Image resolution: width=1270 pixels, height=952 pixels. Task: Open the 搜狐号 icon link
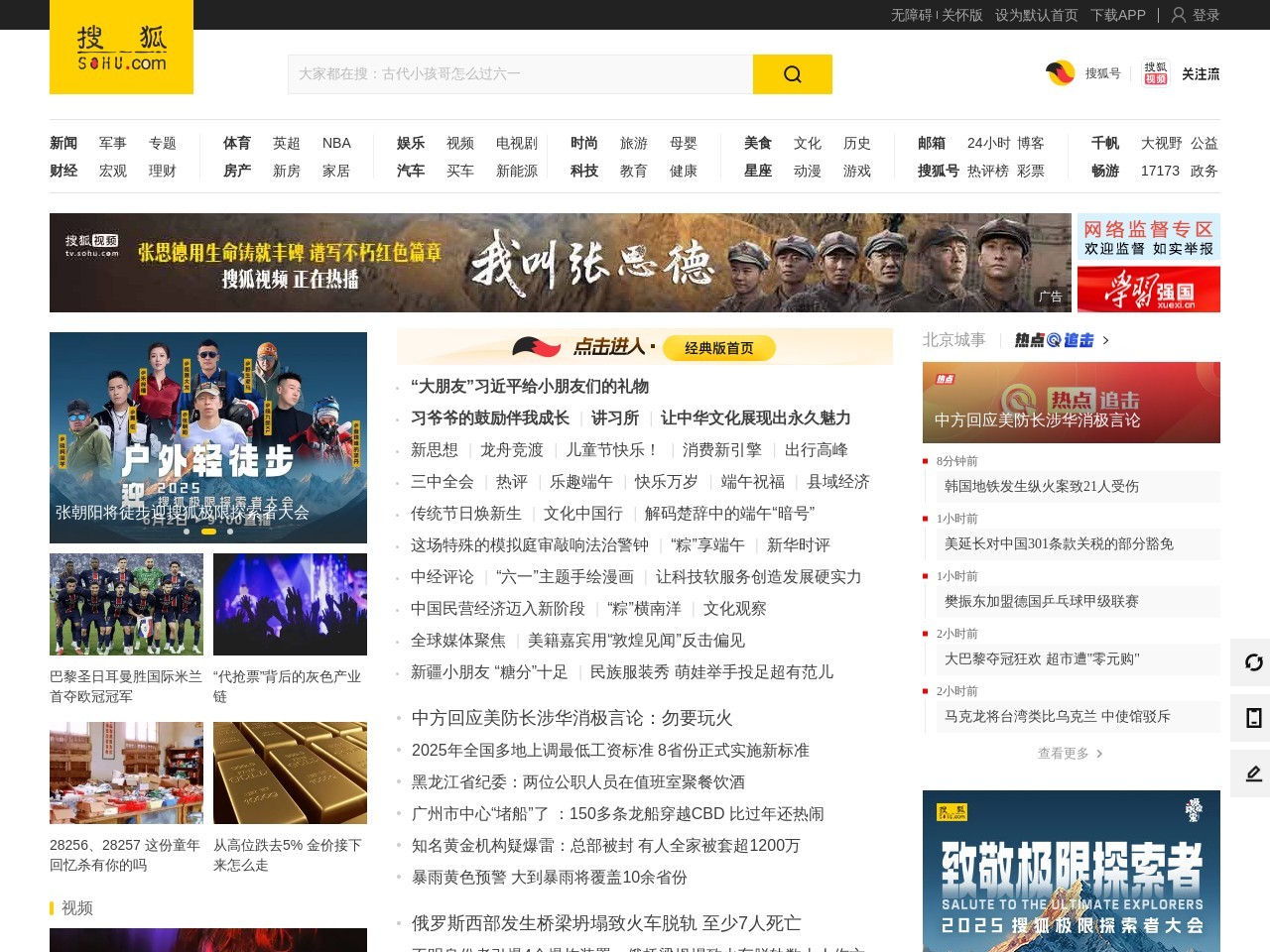(1061, 73)
